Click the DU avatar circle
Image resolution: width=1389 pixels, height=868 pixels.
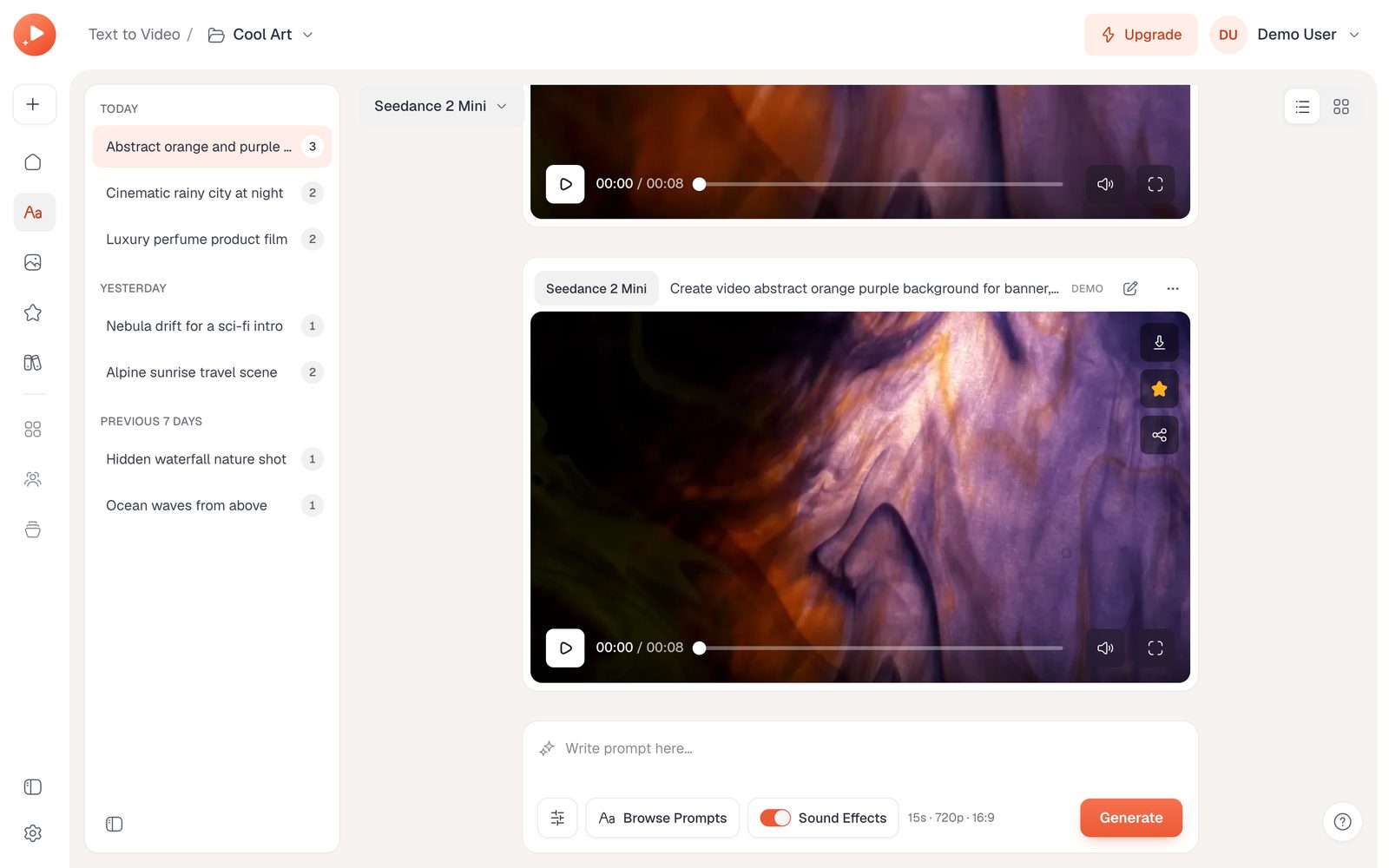click(1228, 35)
